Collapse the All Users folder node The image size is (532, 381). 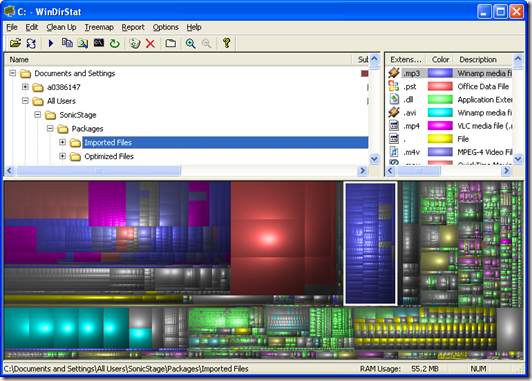coord(25,101)
